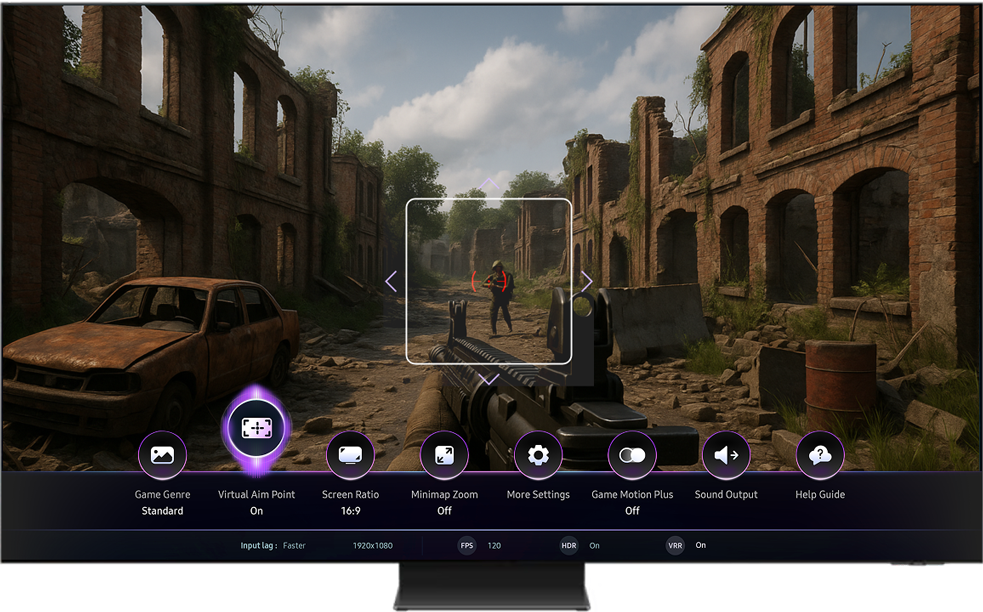Open the Help Guide icon
983x612 pixels.
pyautogui.click(x=819, y=454)
